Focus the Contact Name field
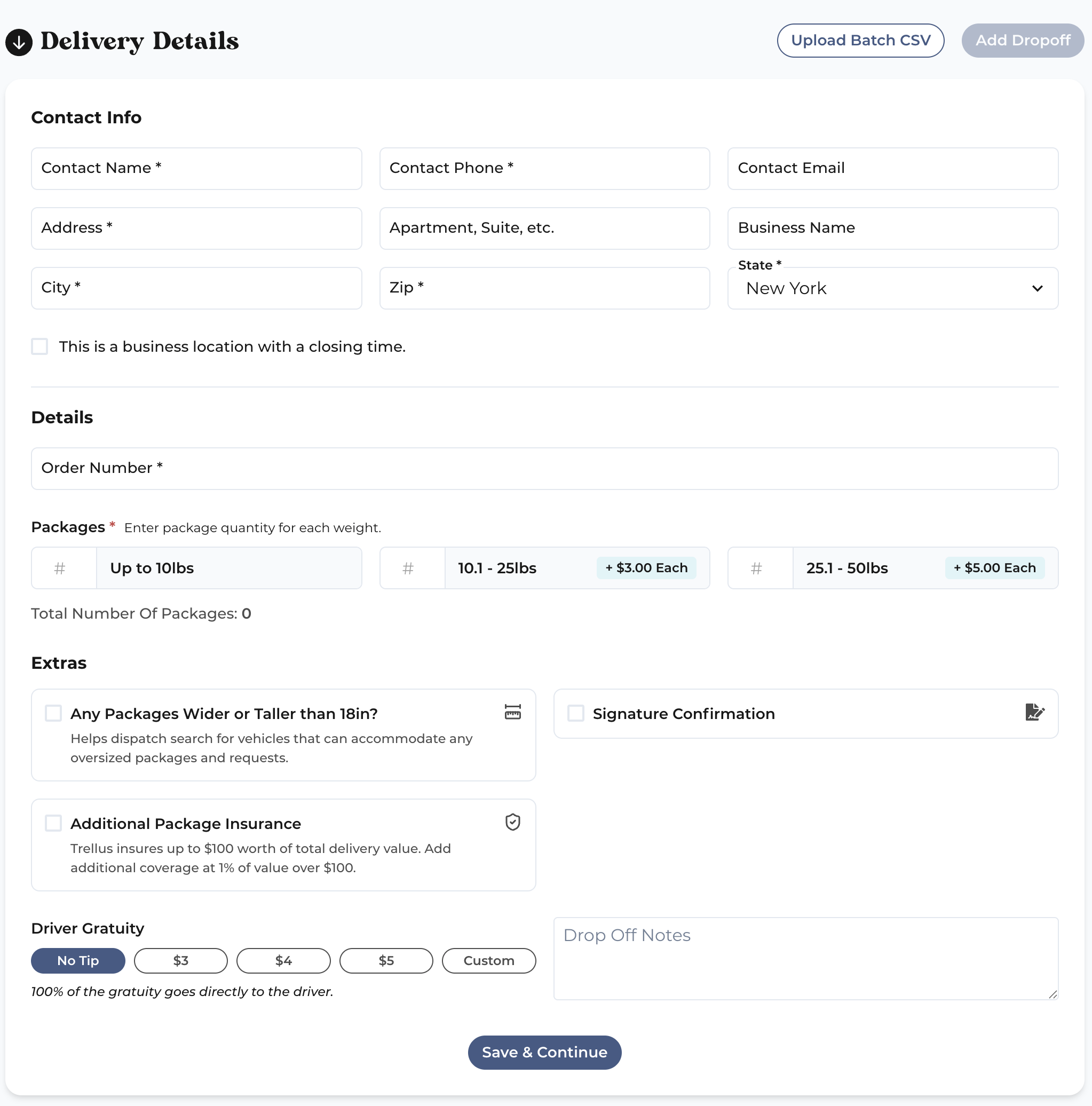1092x1106 pixels. coord(196,168)
